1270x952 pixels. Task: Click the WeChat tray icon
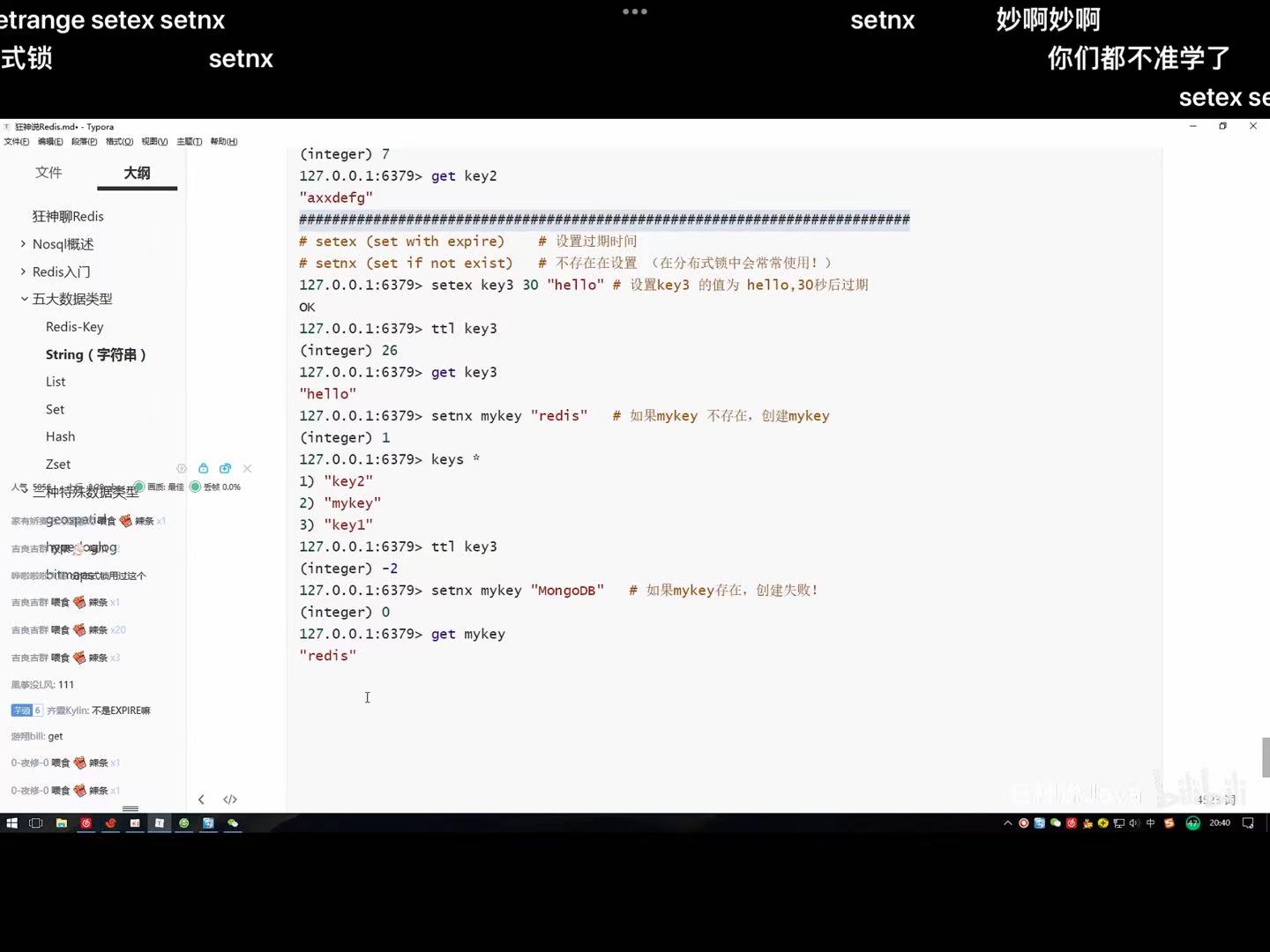1055,823
